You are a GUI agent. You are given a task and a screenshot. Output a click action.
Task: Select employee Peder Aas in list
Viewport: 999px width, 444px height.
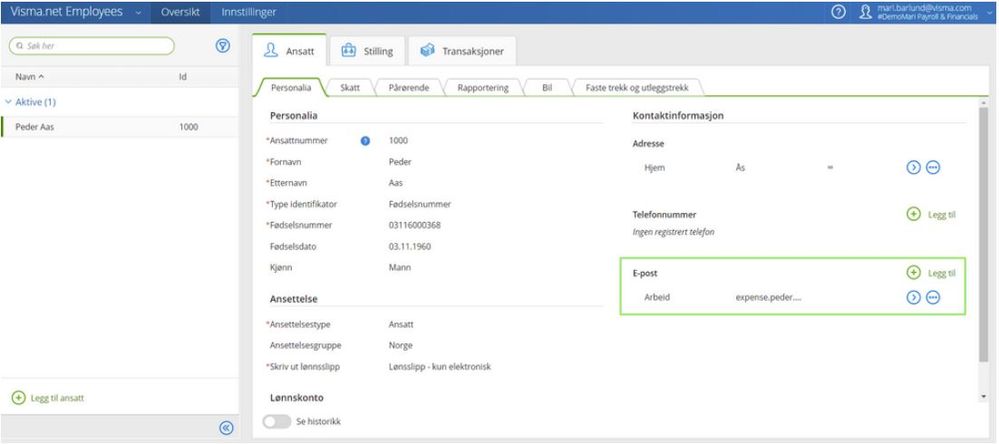click(x=120, y=127)
